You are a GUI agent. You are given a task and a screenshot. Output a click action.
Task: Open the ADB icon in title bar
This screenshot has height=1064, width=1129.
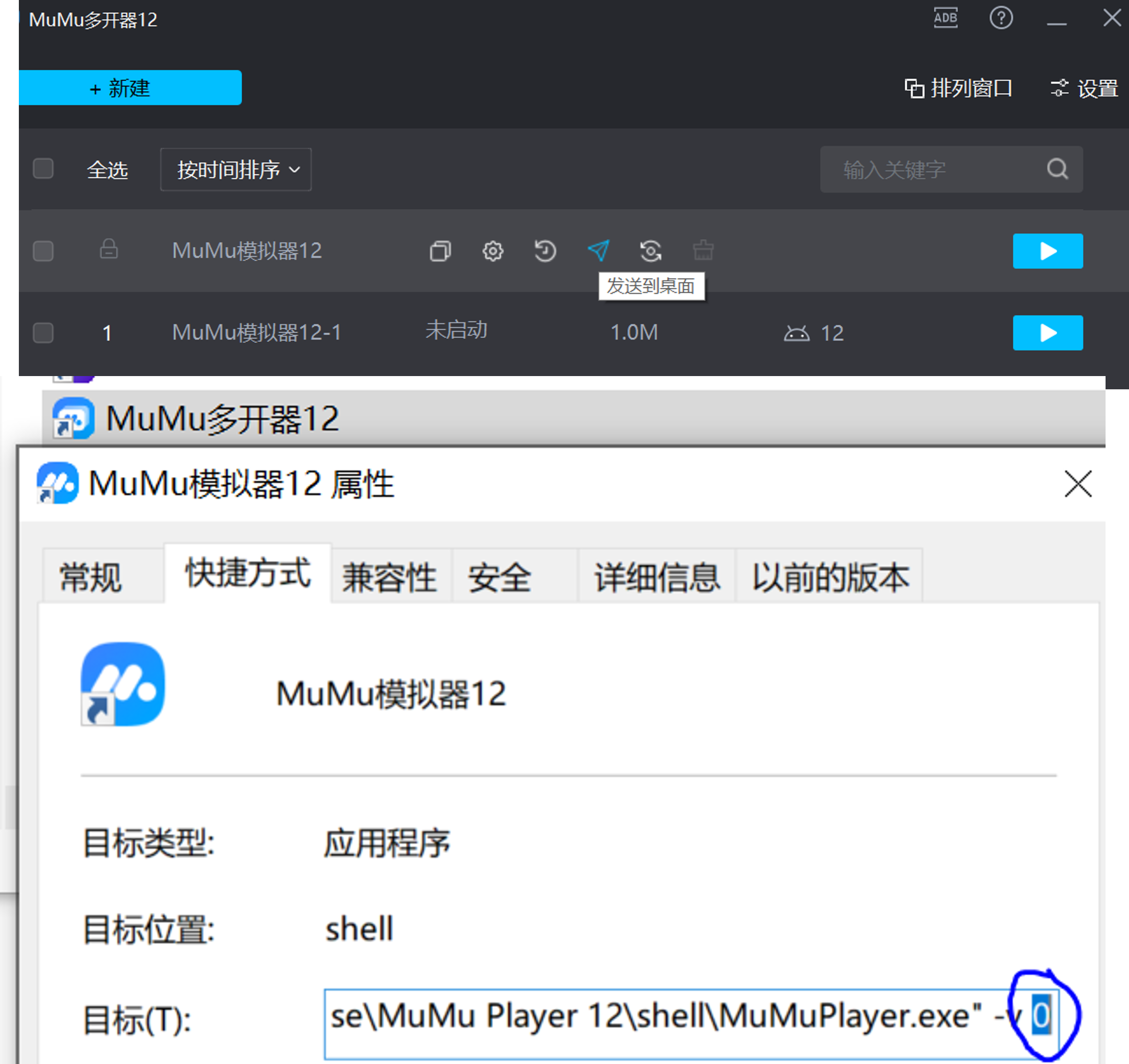pos(946,18)
